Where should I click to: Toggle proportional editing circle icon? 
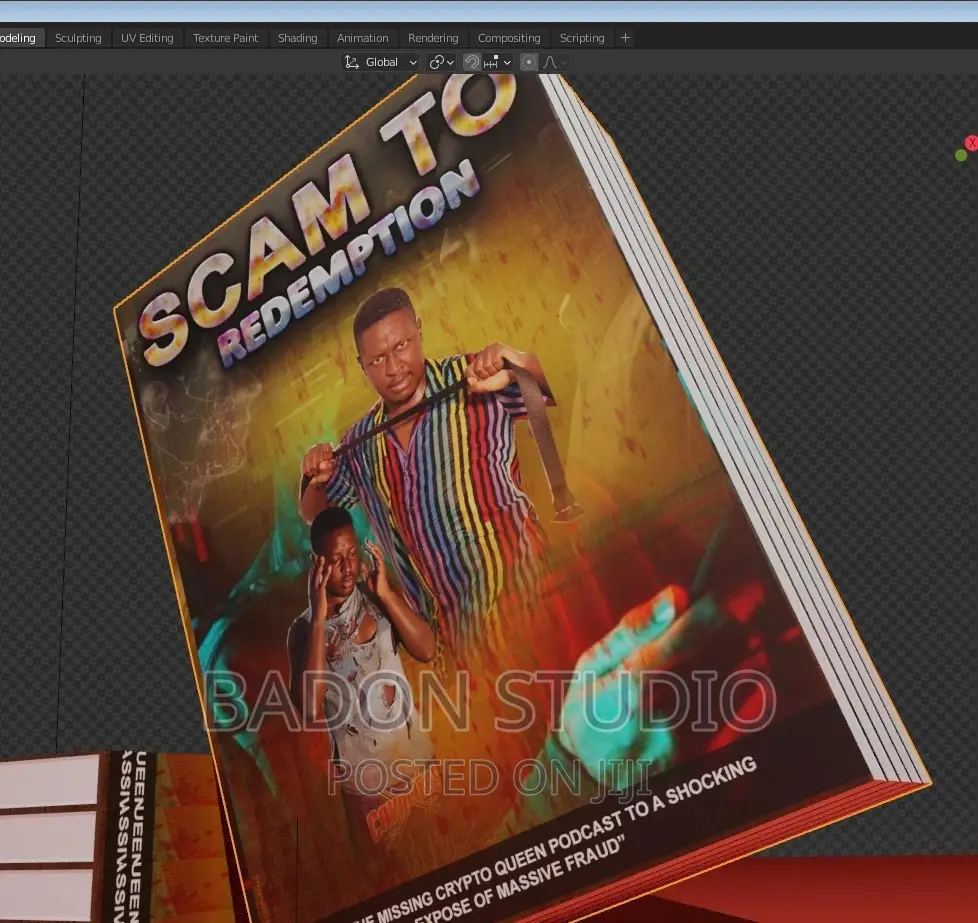pyautogui.click(x=529, y=62)
